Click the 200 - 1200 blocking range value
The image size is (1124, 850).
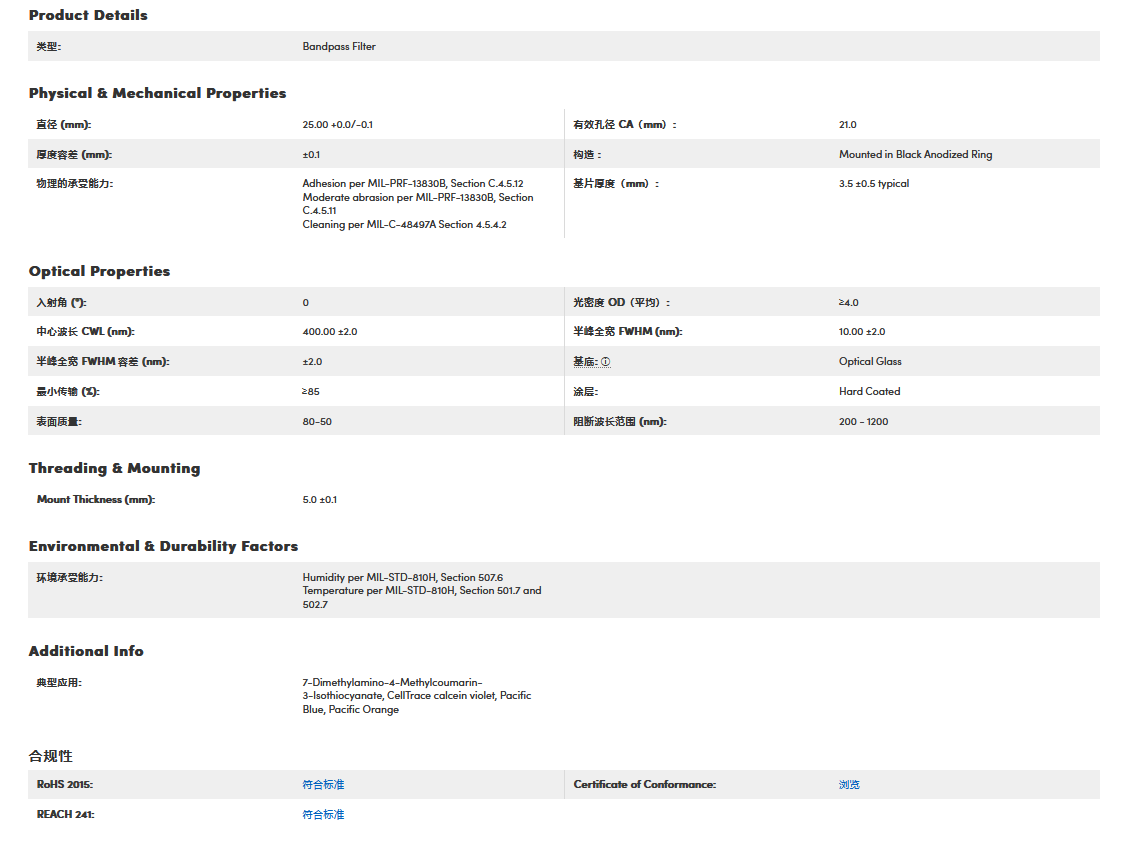coord(863,422)
